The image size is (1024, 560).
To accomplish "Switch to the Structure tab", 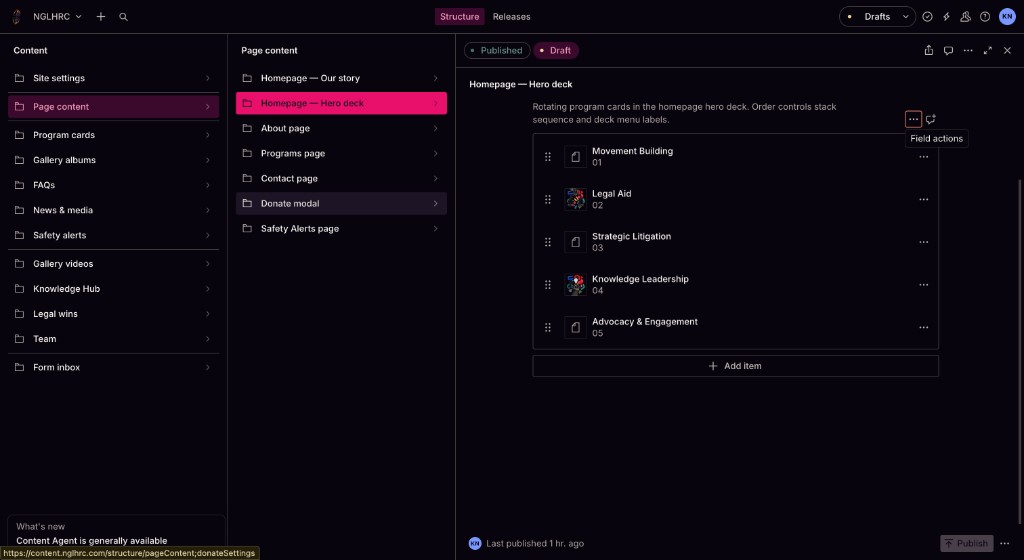I will tap(459, 17).
